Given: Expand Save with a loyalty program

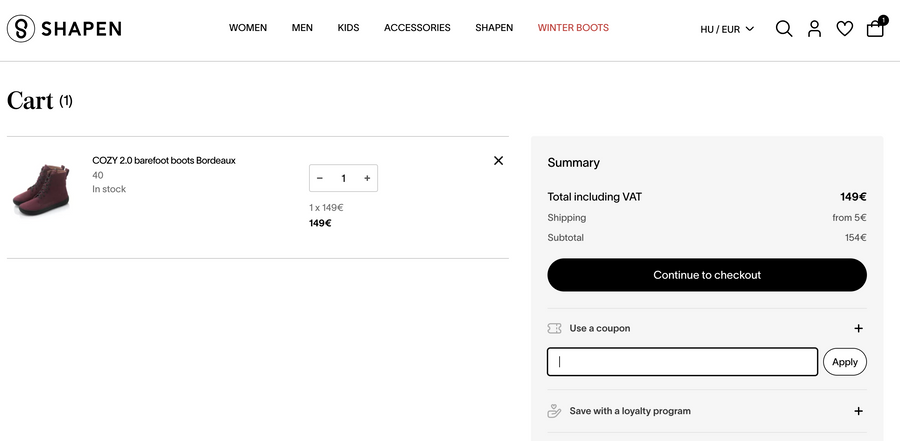Looking at the screenshot, I should (858, 411).
